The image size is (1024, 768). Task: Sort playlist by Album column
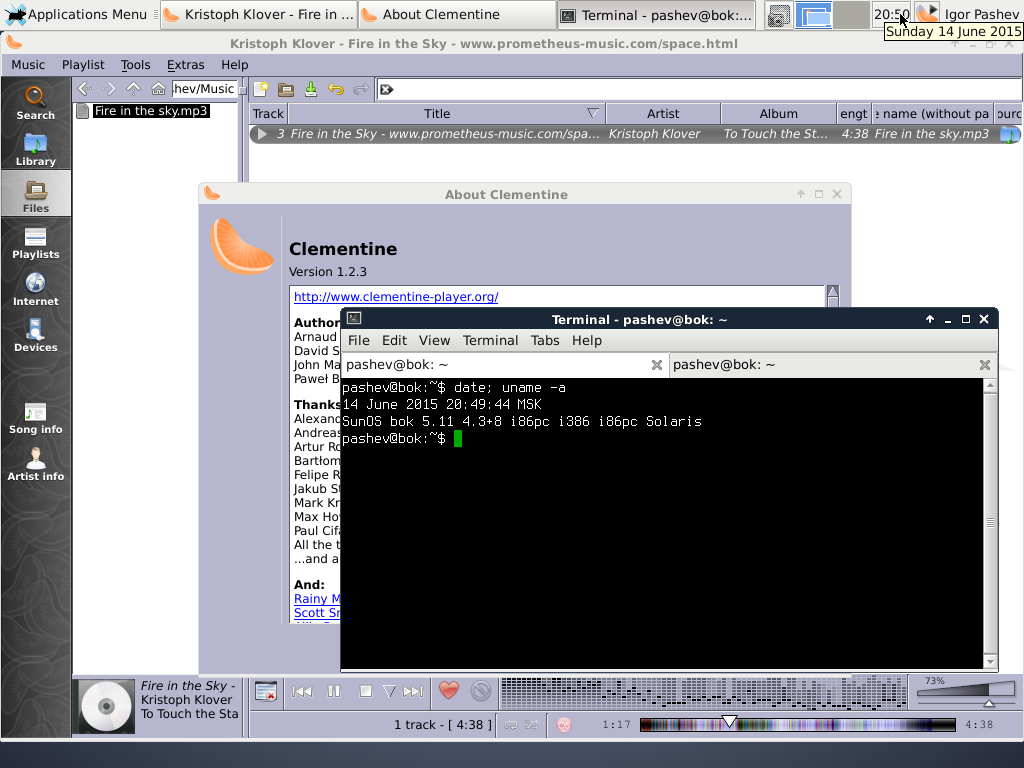pyautogui.click(x=778, y=114)
